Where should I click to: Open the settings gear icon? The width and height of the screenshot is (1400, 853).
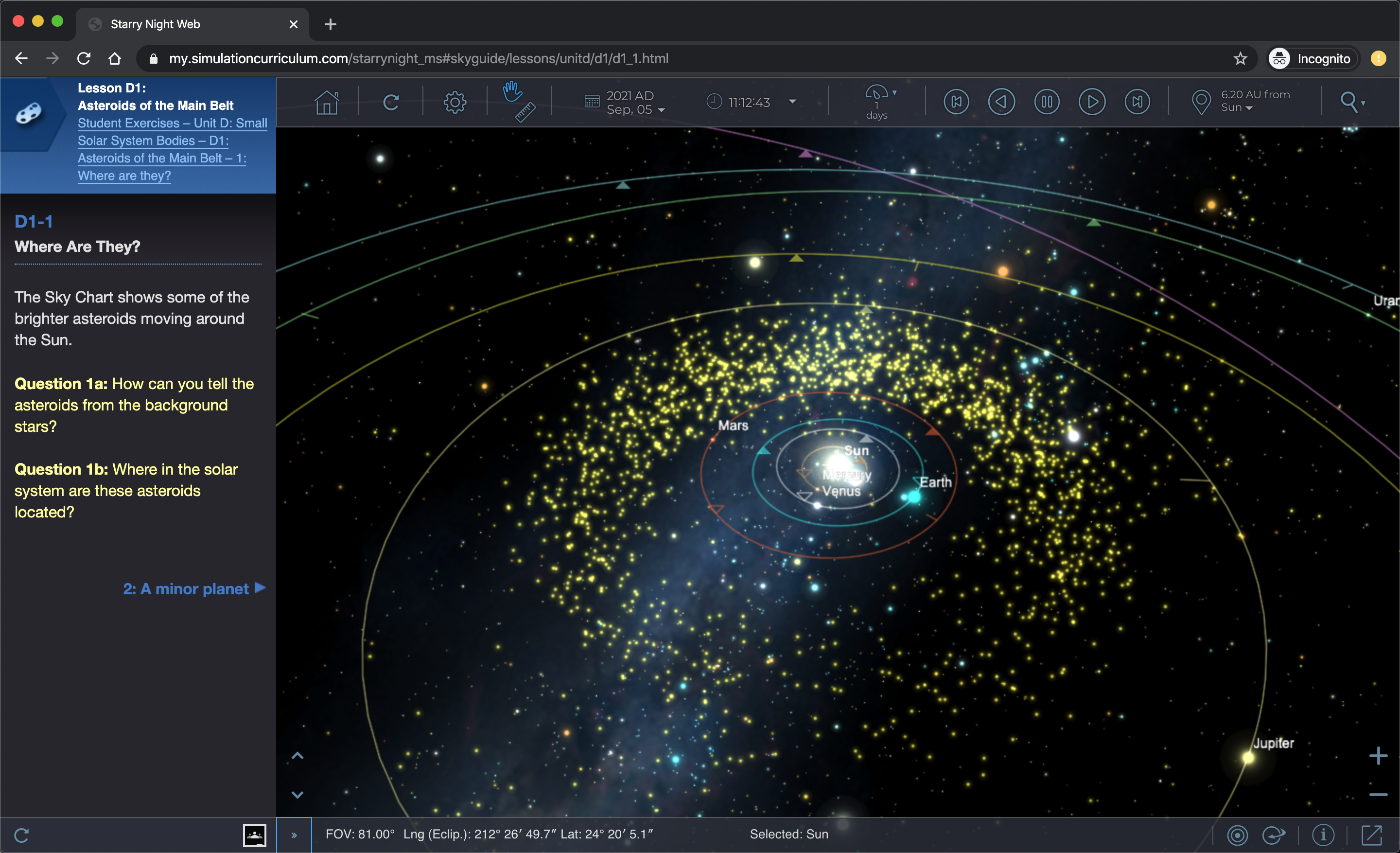click(x=455, y=101)
